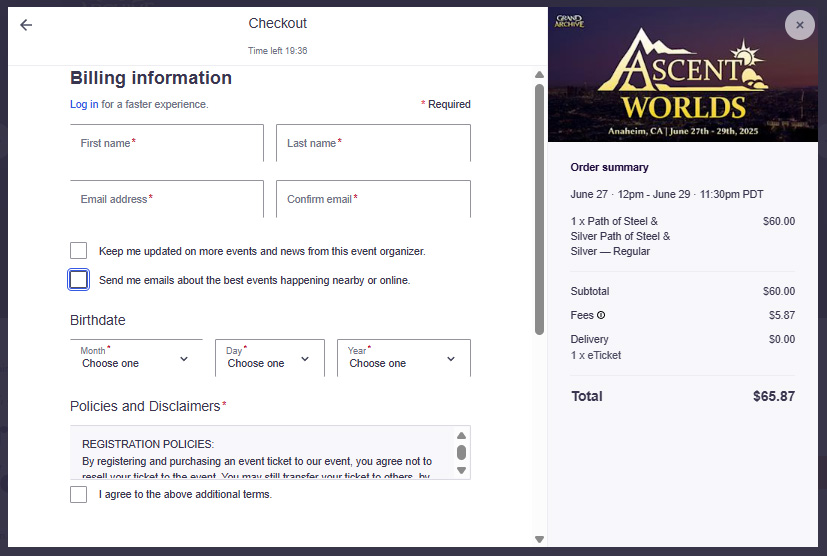Close the checkout dialog with the X

[x=800, y=25]
